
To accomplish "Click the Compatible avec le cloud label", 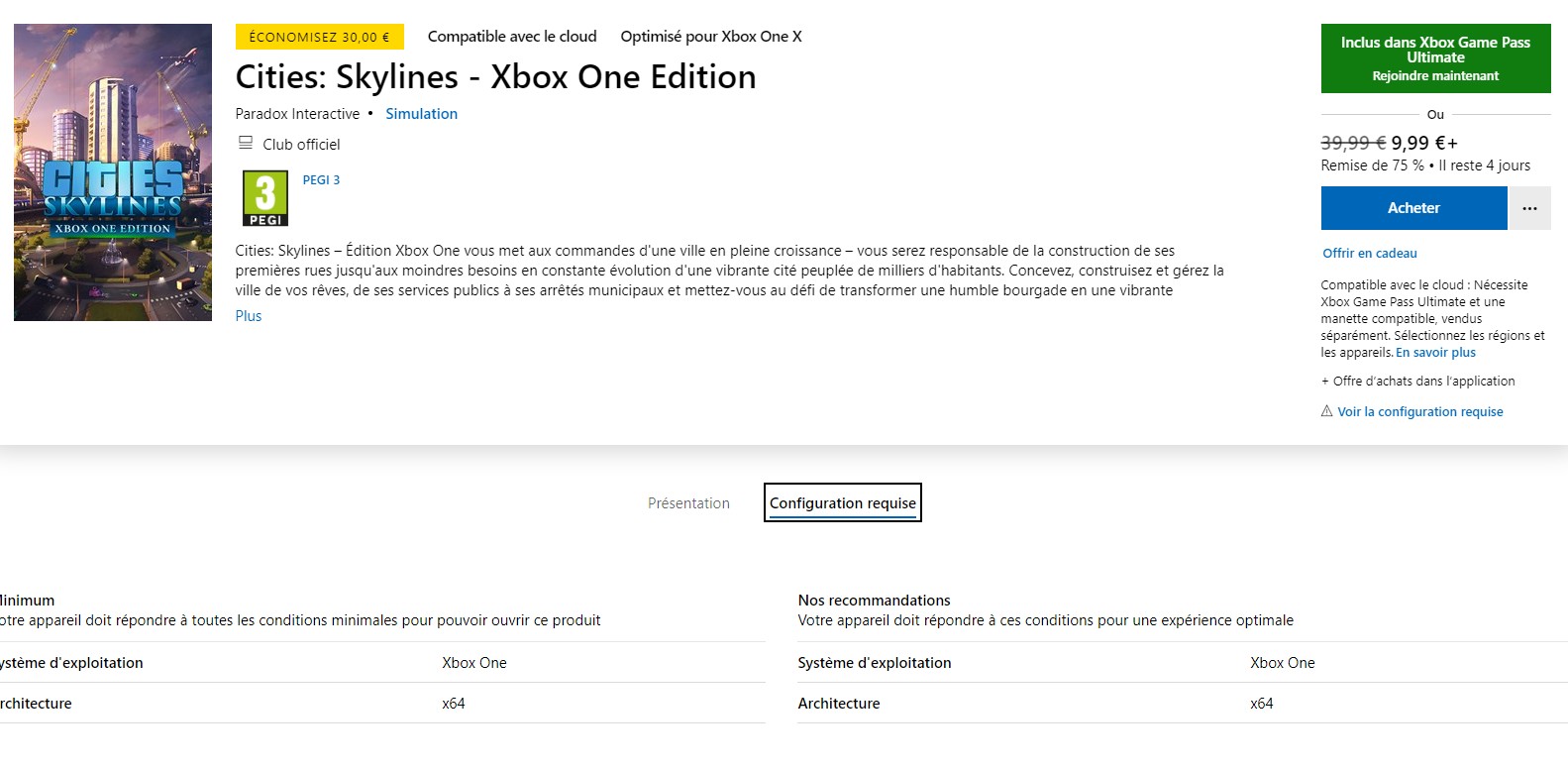I will click(512, 37).
